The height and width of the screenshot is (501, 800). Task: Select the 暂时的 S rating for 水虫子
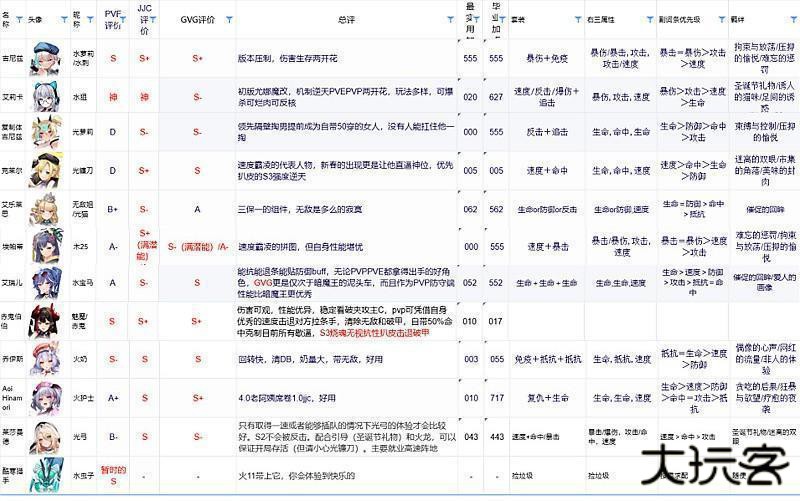[x=113, y=475]
